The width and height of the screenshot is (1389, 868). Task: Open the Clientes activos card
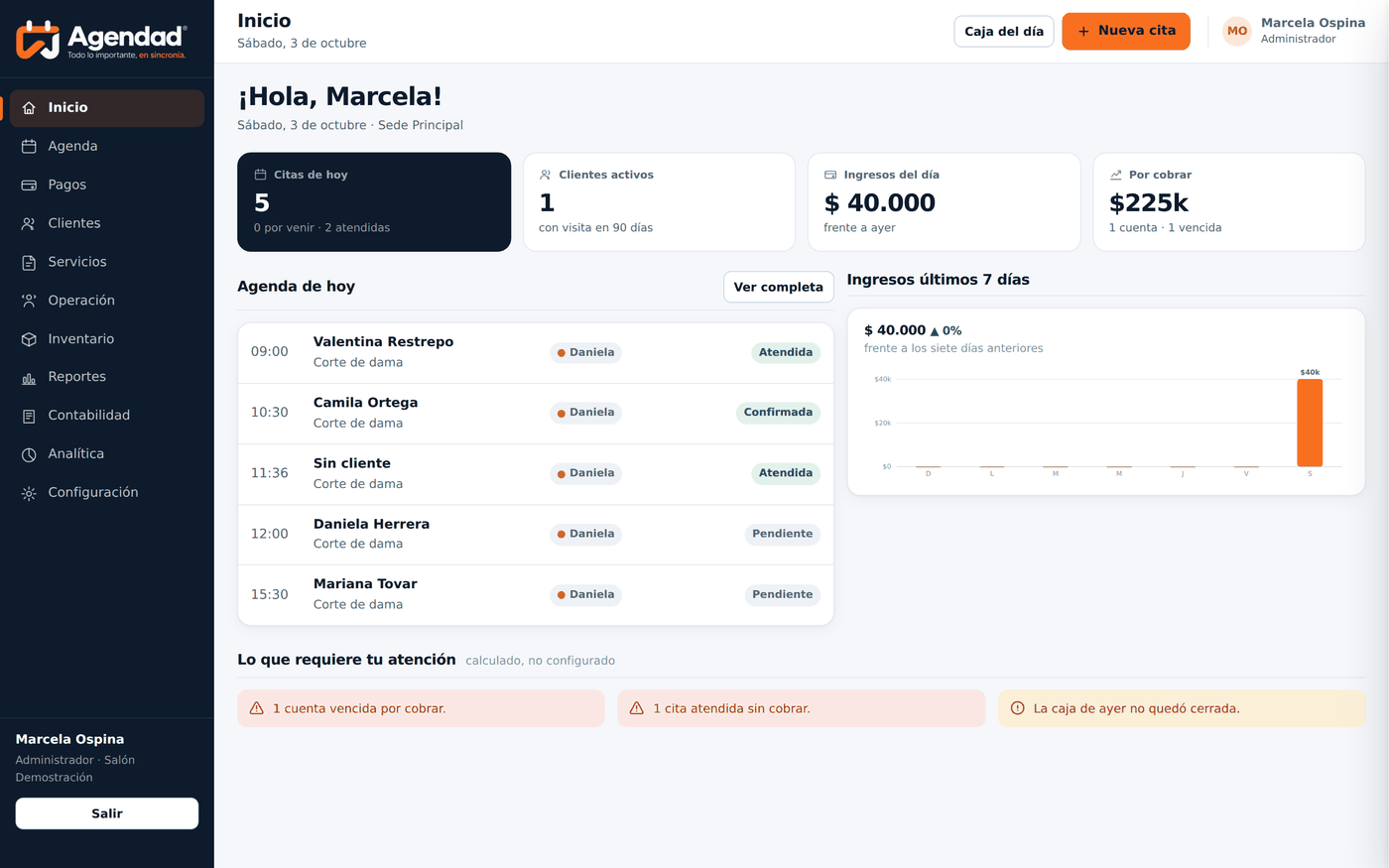pos(659,202)
